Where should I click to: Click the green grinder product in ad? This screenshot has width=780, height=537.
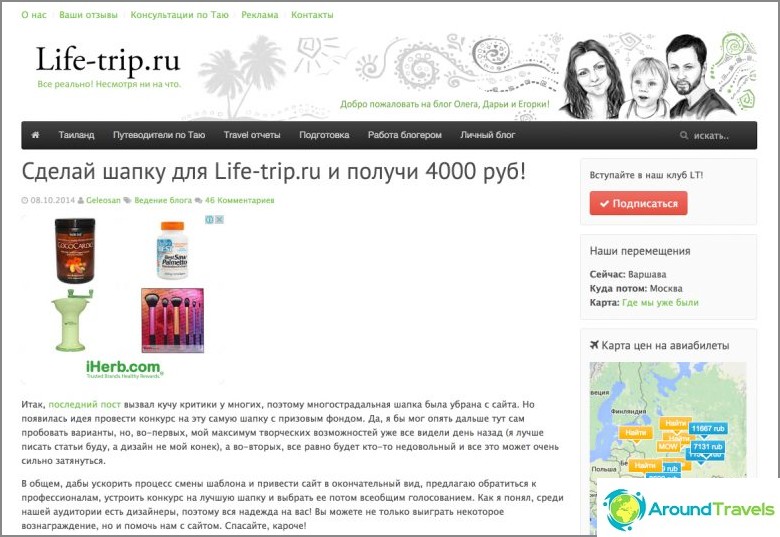point(72,320)
